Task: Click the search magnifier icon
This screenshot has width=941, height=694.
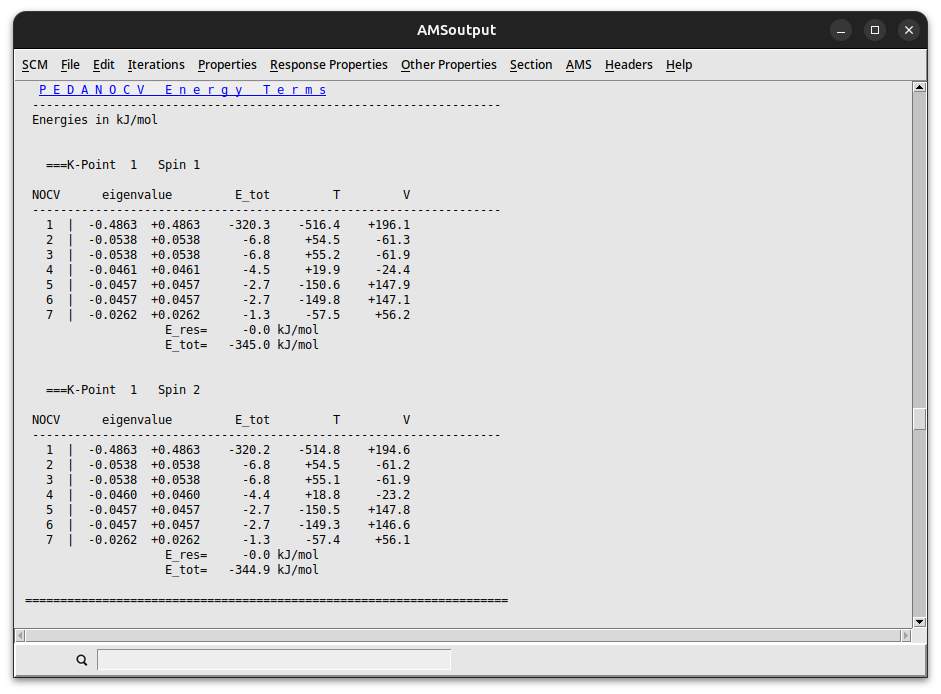Action: 82,660
